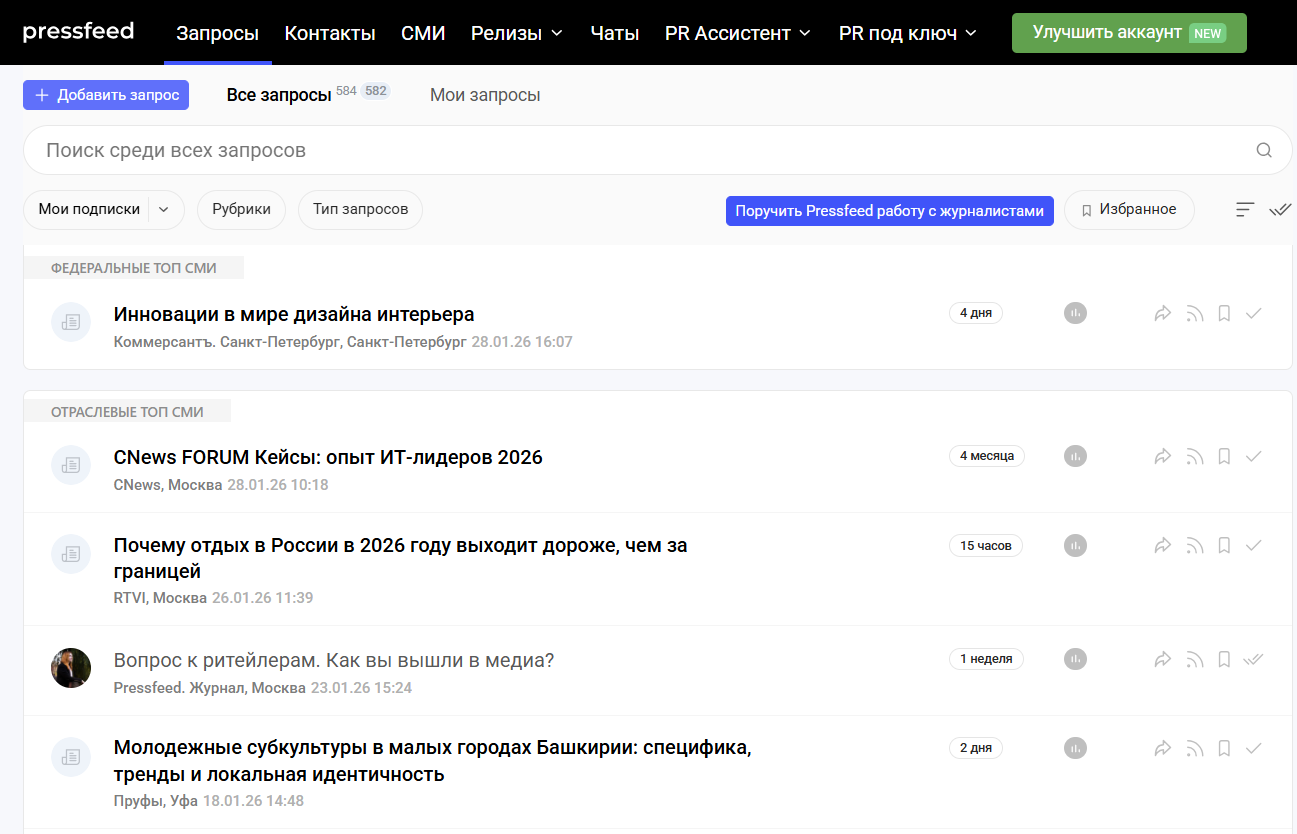1297x834 pixels.
Task: Click the request search input field
Action: [x=640, y=151]
